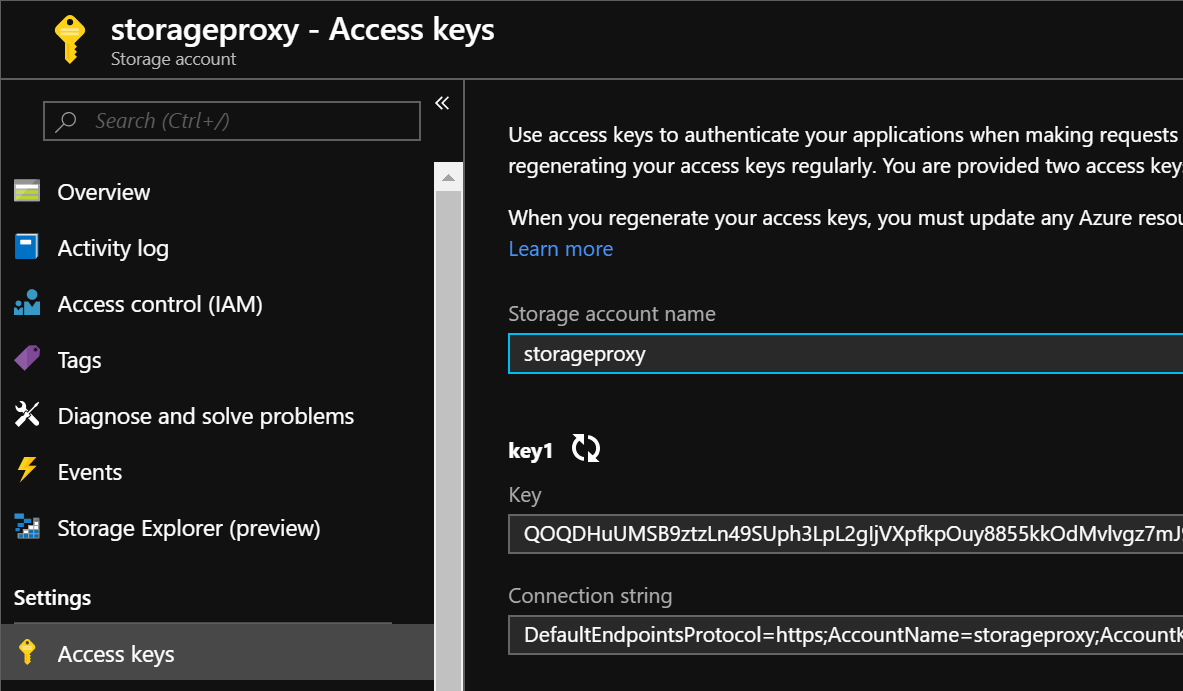Click the Access control (IAM) people icon
Image resolution: width=1183 pixels, height=691 pixels.
tap(27, 303)
